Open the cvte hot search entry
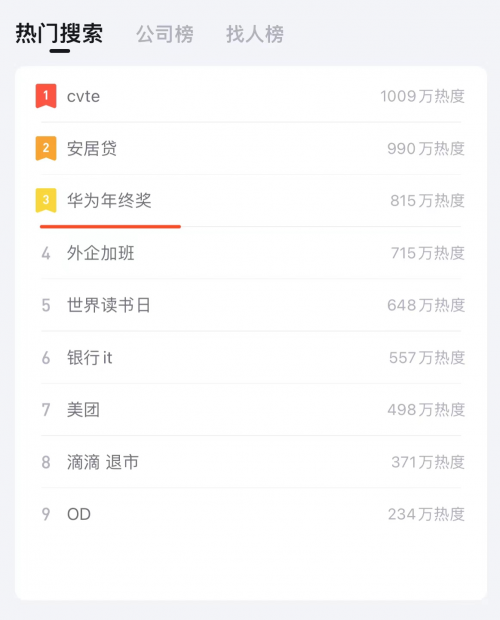500x620 pixels. tap(251, 96)
